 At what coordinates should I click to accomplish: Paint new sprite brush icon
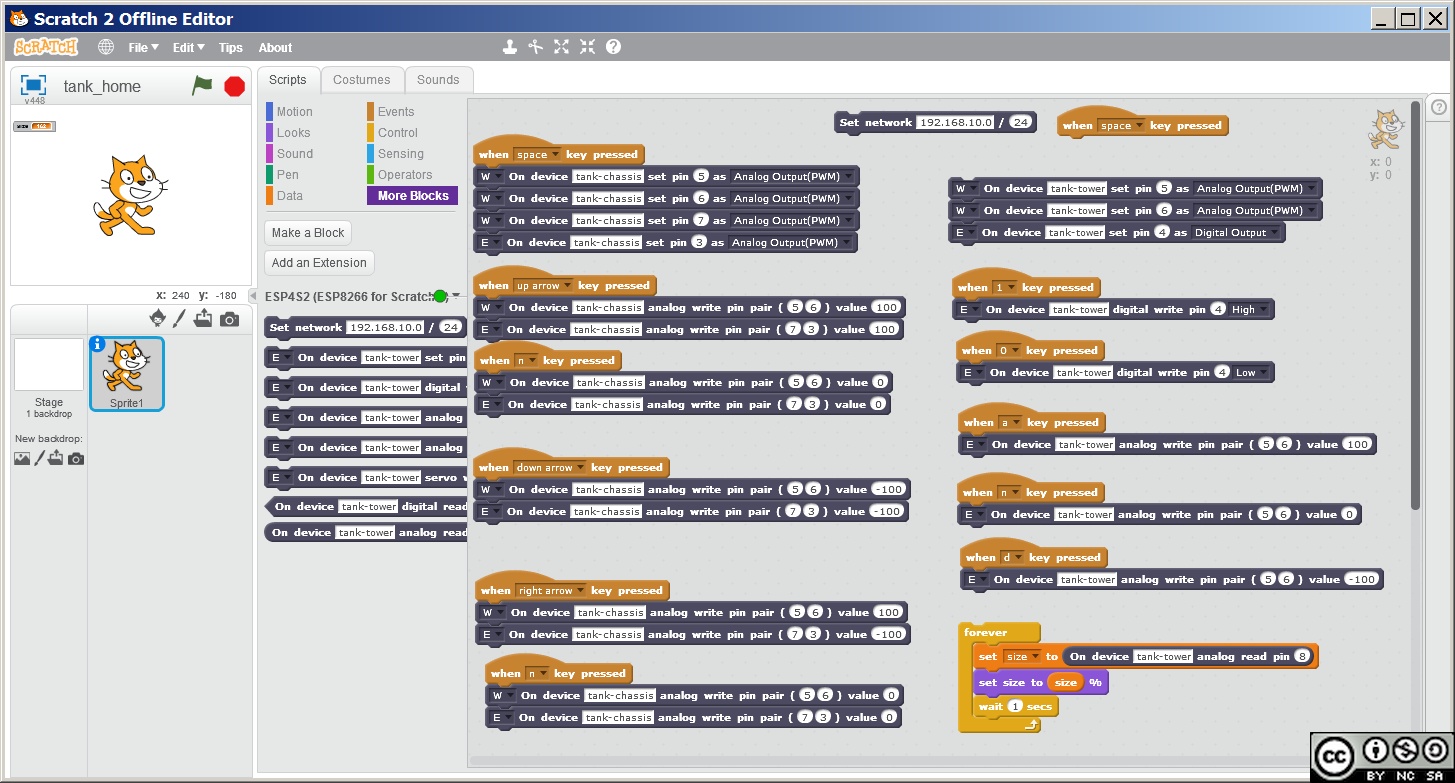coord(180,319)
